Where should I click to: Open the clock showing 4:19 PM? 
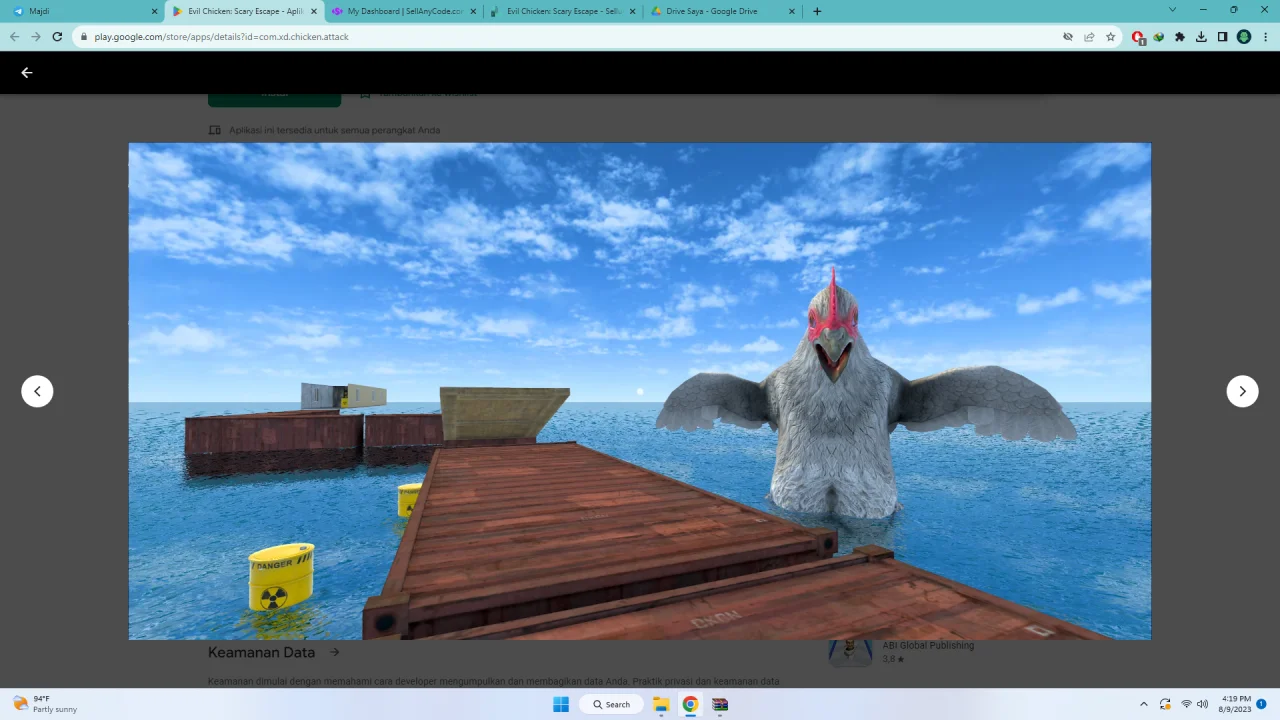coord(1236,704)
